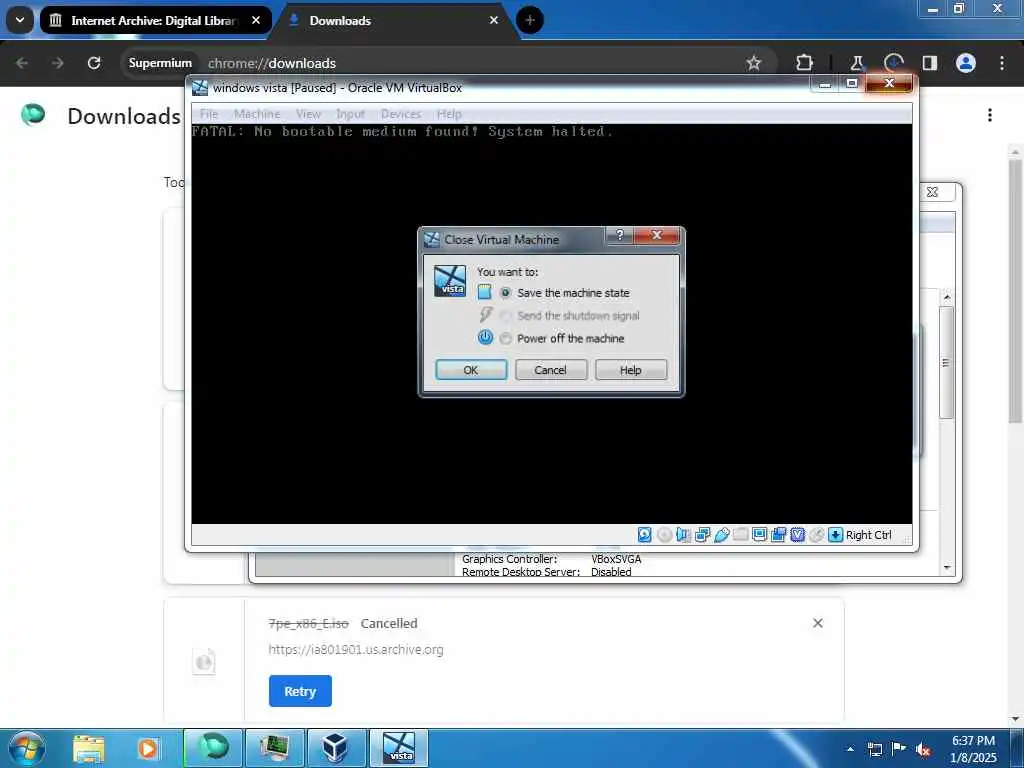This screenshot has width=1024, height=768.
Task: Click the recording indicator in VM status bar
Action: pos(778,535)
